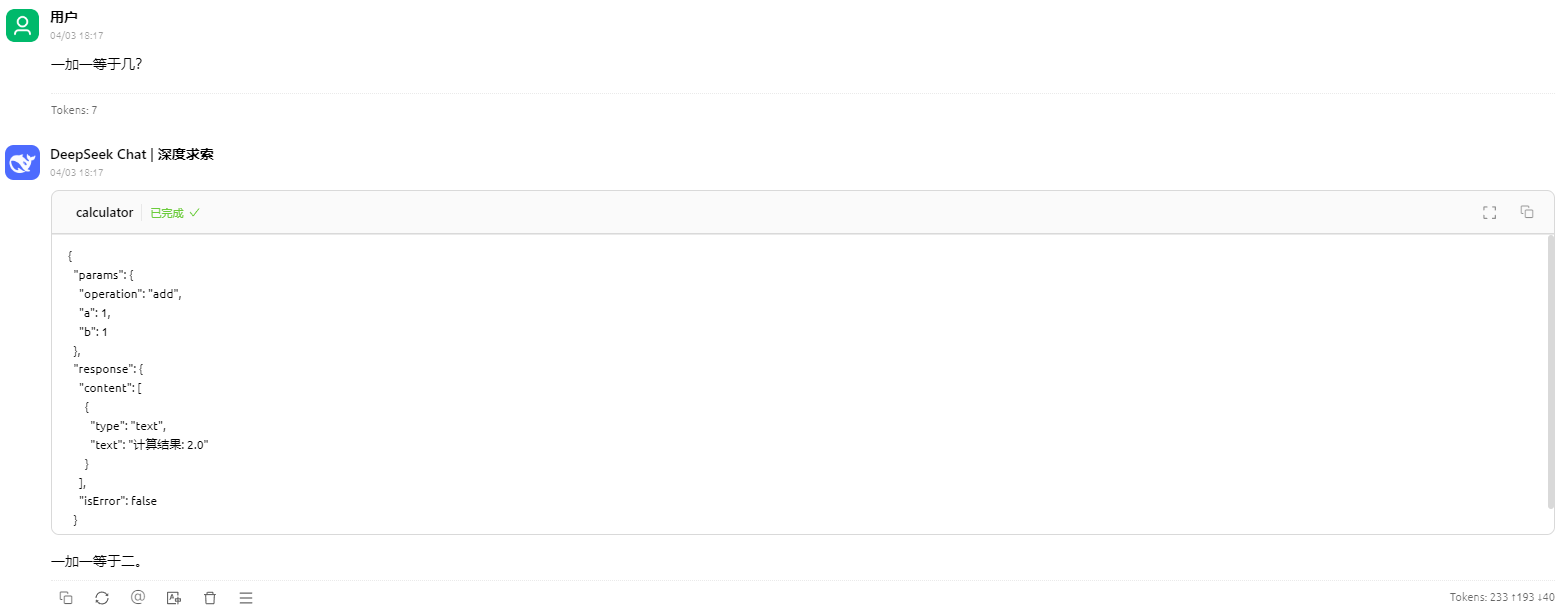Click the green user avatar
Screen dimensions: 1562x613
22,25
